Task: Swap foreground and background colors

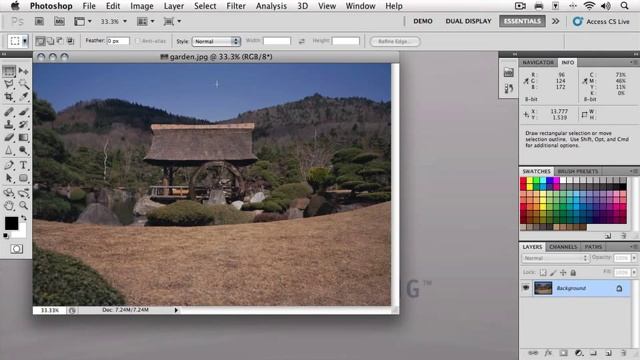Action: (x=24, y=218)
